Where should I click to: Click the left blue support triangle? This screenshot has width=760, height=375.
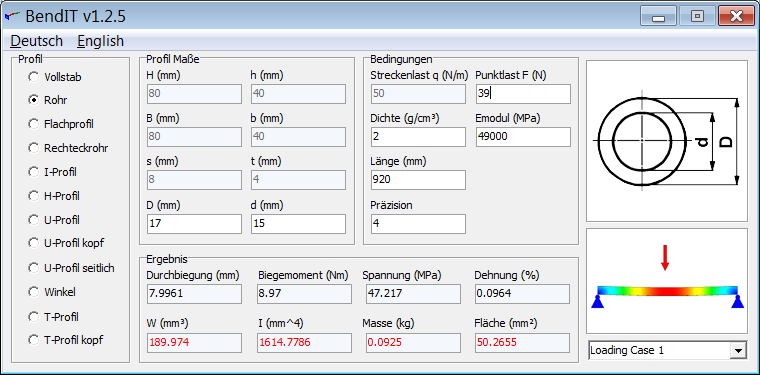pyautogui.click(x=598, y=302)
